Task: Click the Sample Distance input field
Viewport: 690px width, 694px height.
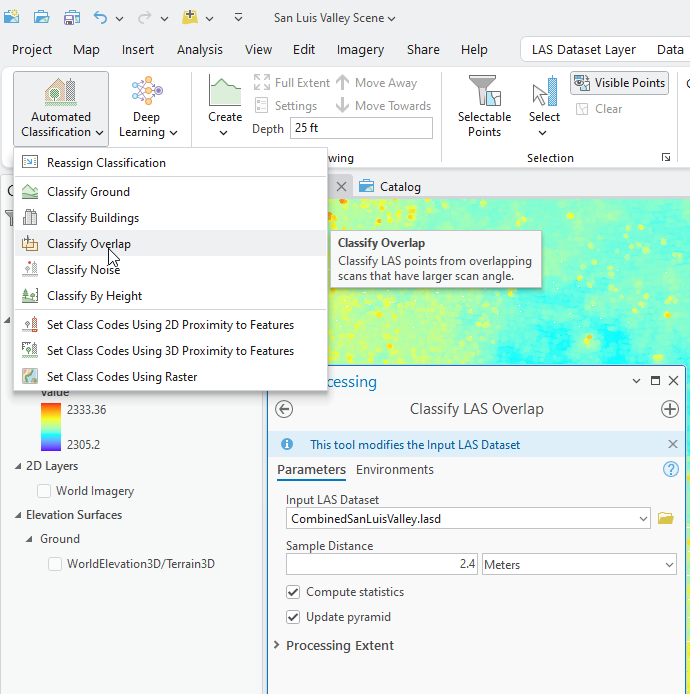Action: [x=382, y=565]
